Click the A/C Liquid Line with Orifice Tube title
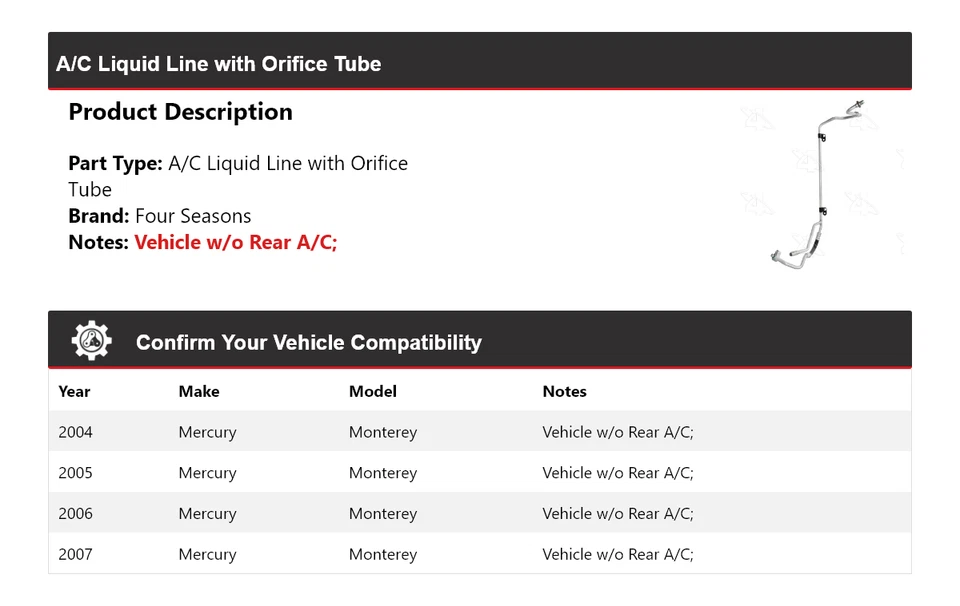The height and width of the screenshot is (606, 960). [218, 64]
